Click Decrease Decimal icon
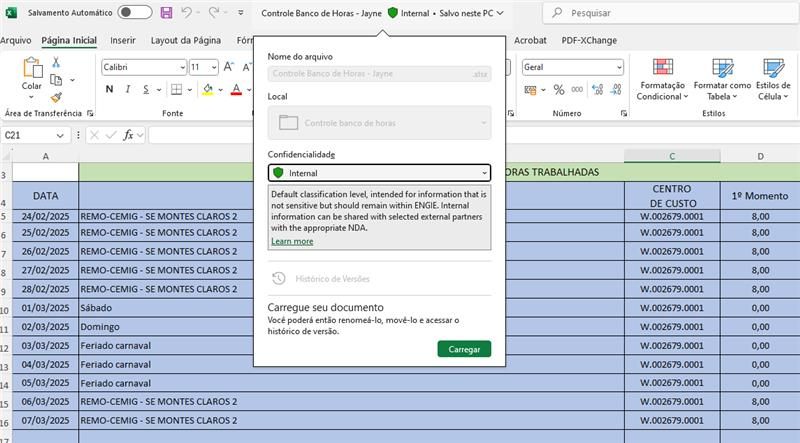Viewport: 800px width, 443px height. tap(616, 90)
